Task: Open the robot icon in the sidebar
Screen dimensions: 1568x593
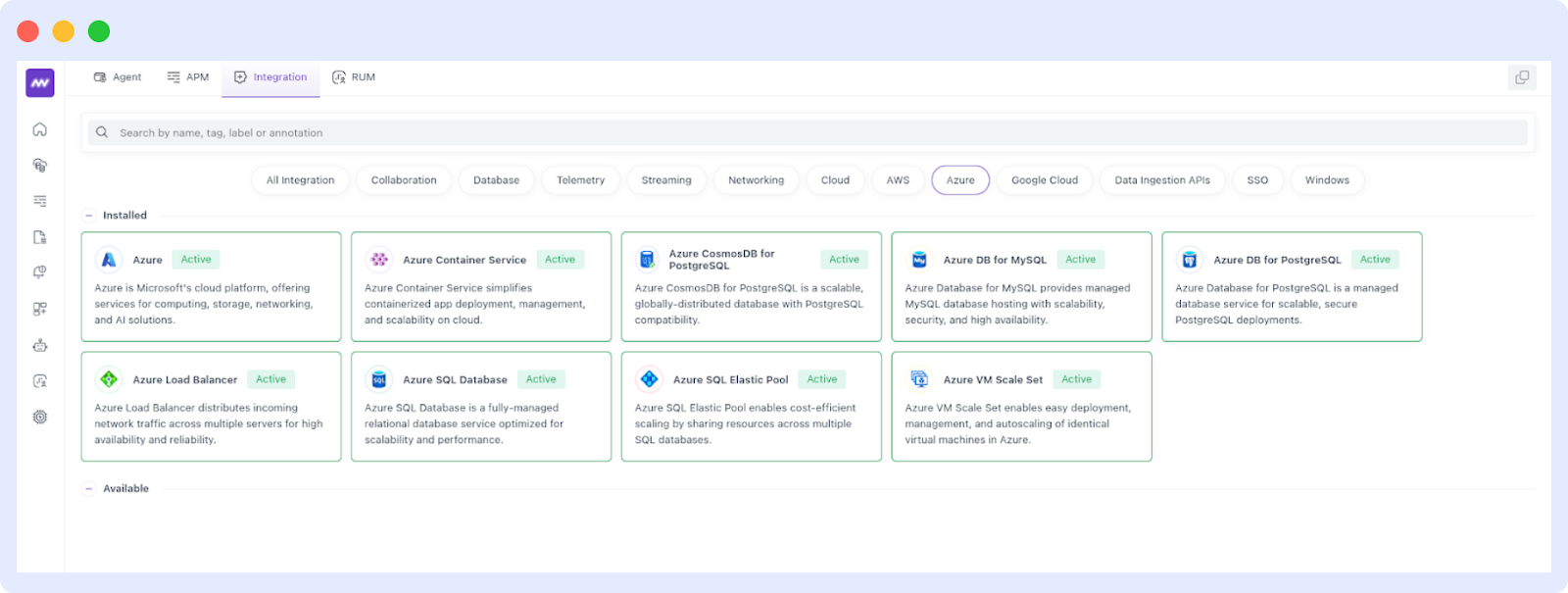Action: (40, 345)
